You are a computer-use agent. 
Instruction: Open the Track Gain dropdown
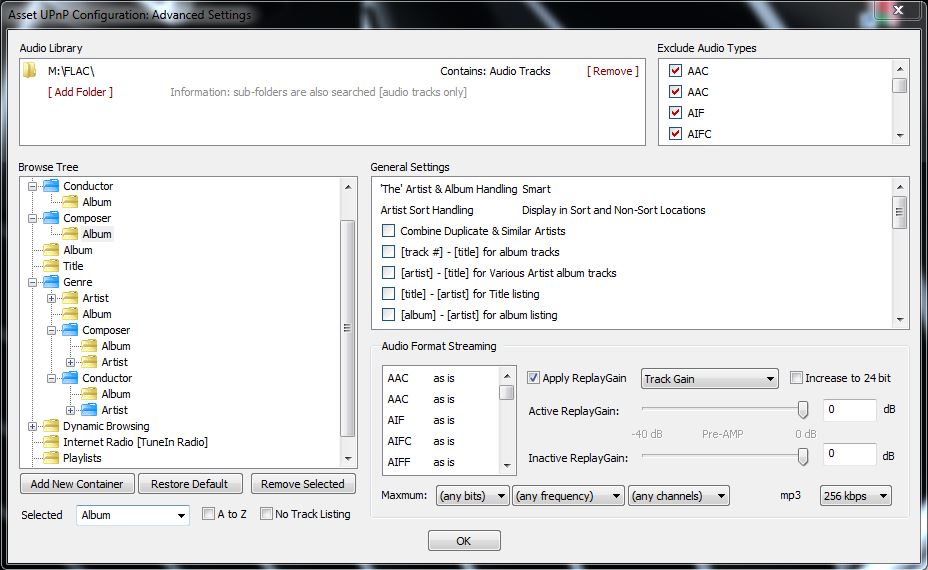[x=709, y=379]
